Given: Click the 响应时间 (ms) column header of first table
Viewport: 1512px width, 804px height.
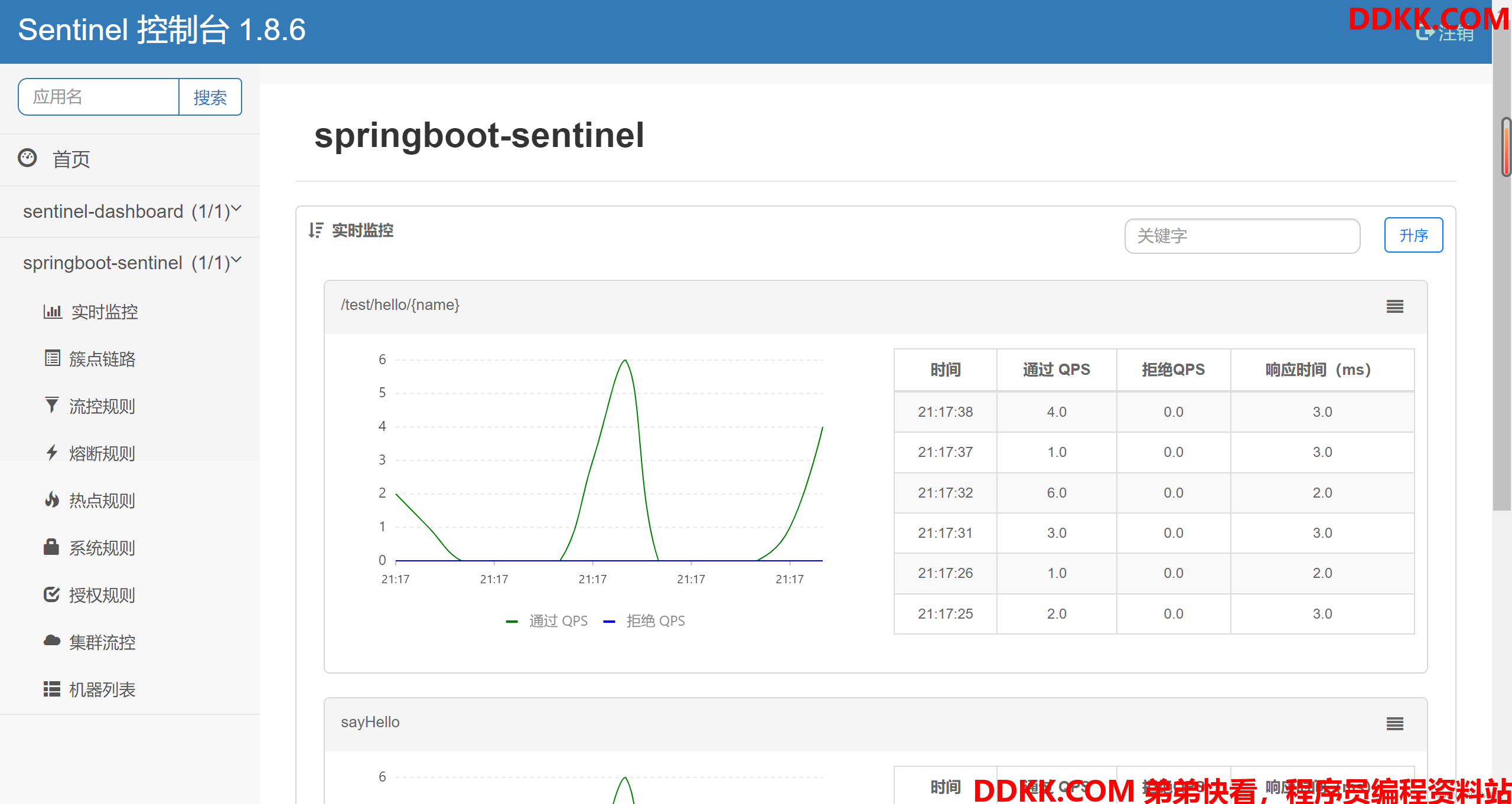Looking at the screenshot, I should click(1322, 370).
